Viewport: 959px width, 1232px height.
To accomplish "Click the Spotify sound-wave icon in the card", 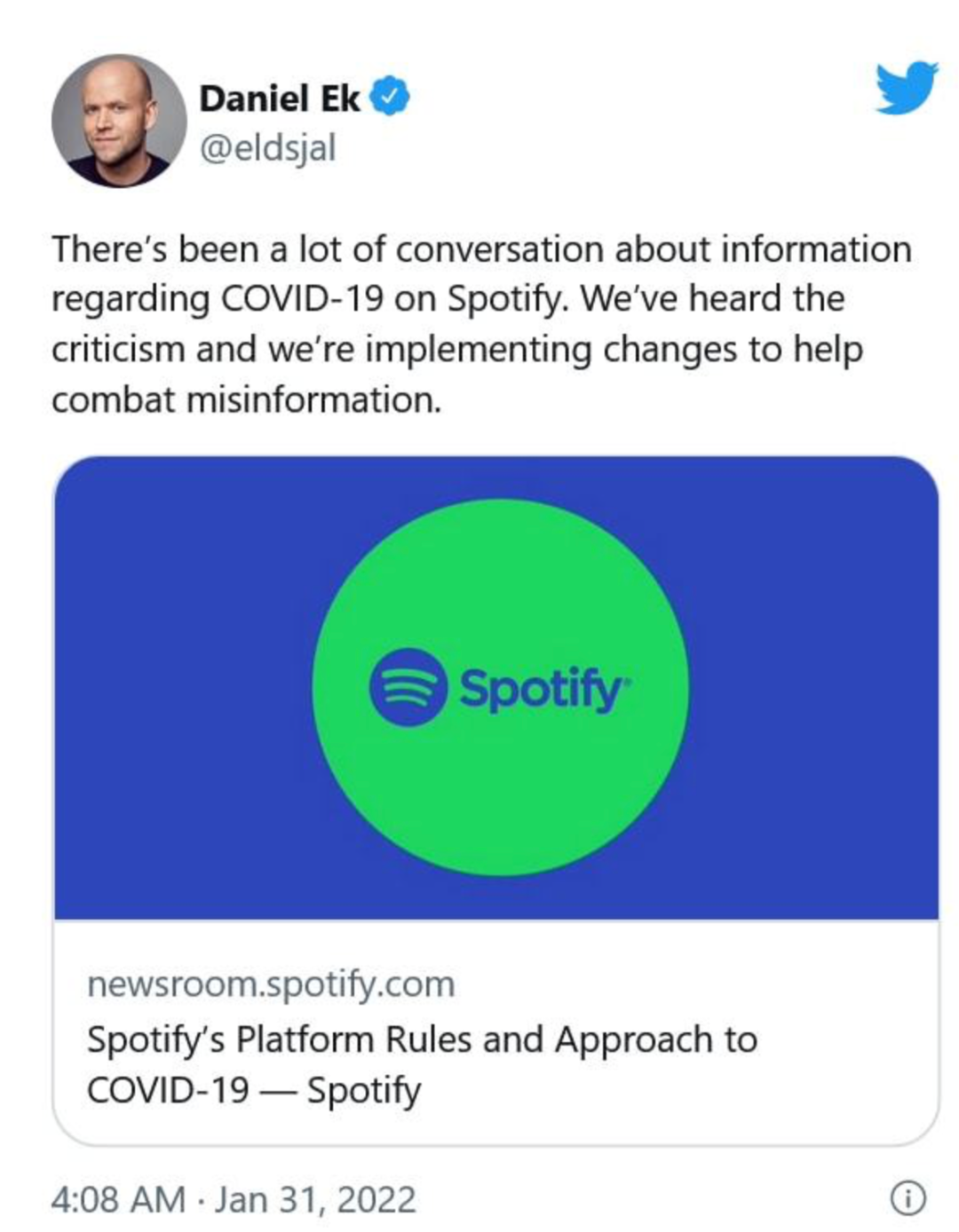I will pyautogui.click(x=408, y=688).
